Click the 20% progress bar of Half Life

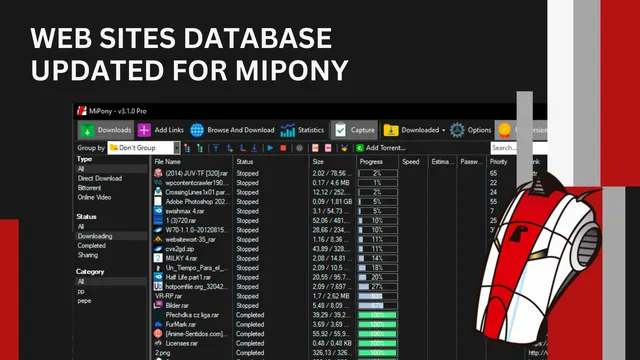point(378,277)
